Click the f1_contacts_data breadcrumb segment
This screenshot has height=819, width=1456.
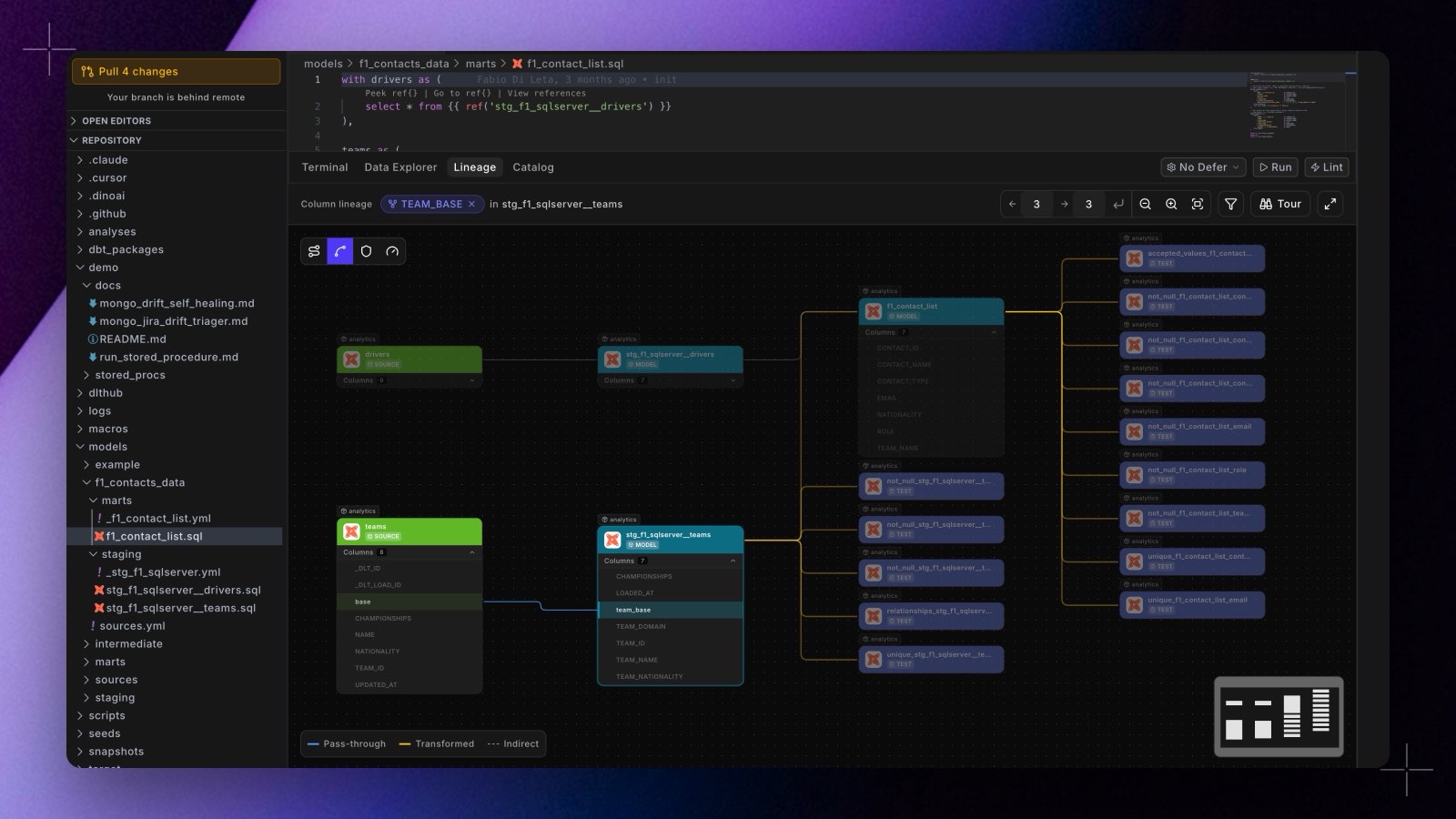pyautogui.click(x=404, y=64)
